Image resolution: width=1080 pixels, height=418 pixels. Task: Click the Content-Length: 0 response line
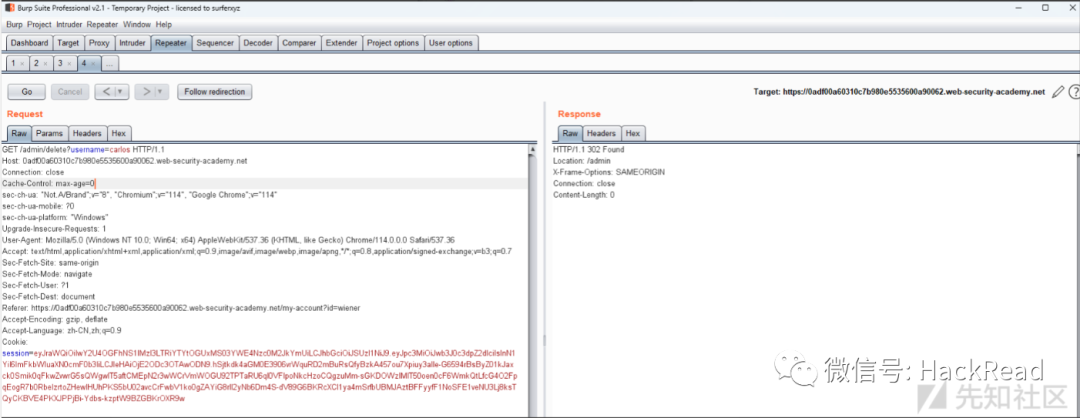[x=583, y=195]
